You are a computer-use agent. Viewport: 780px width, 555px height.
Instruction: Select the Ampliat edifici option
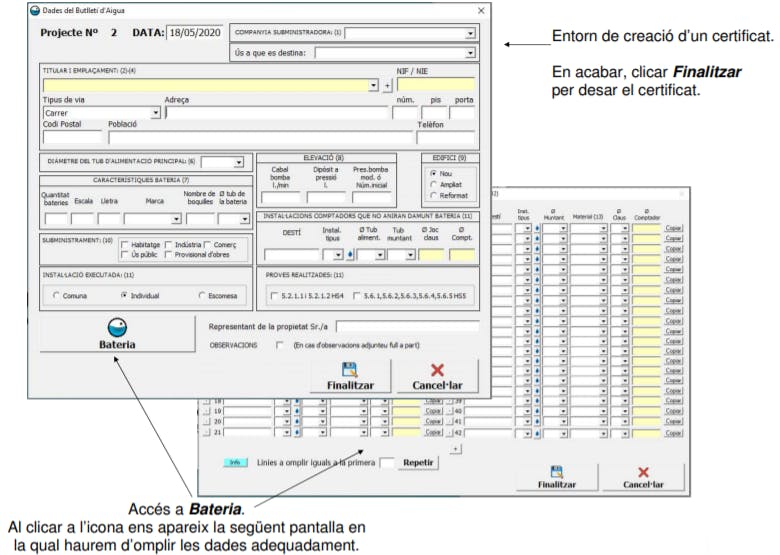tap(434, 185)
